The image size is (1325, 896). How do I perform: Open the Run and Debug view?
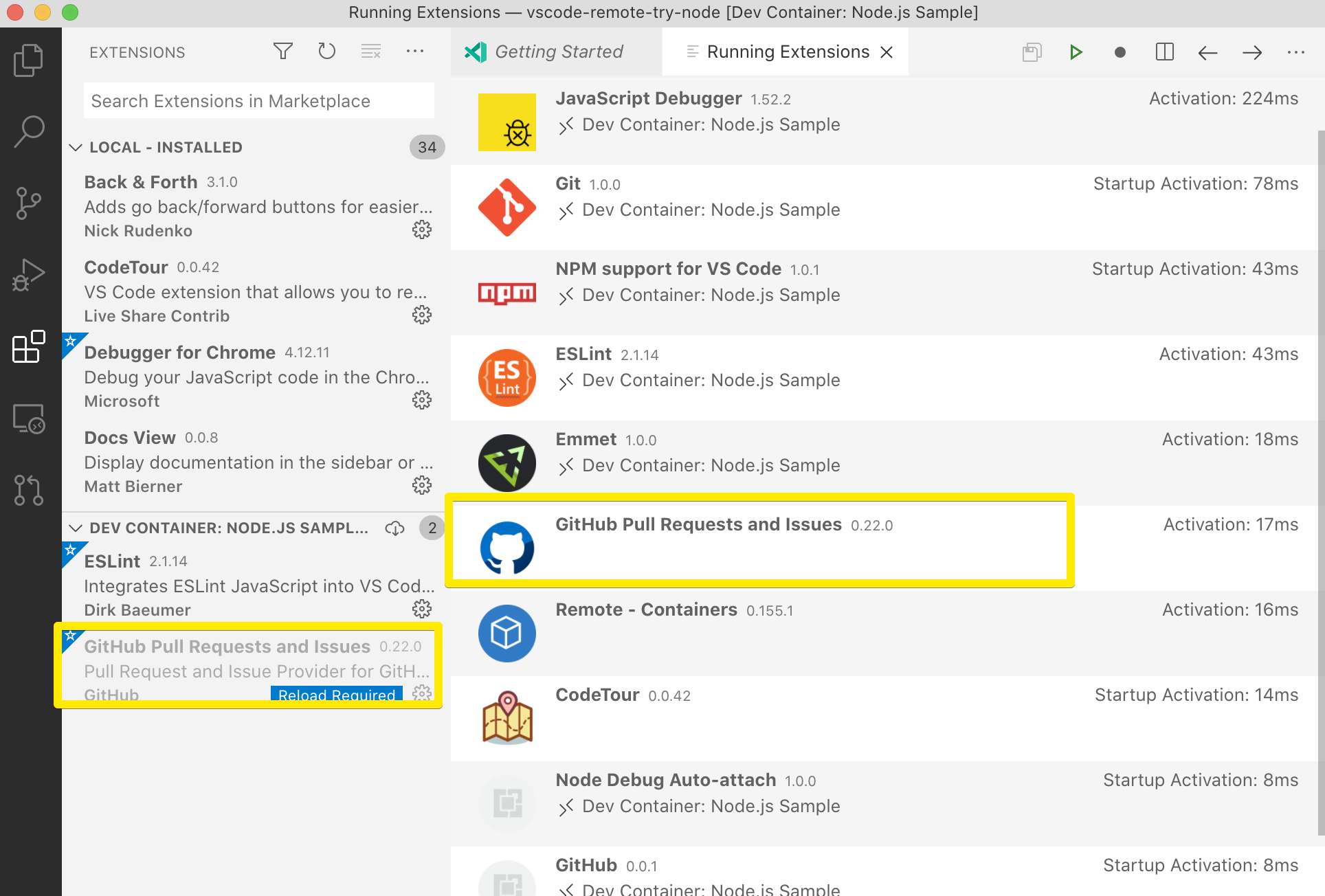(29, 275)
